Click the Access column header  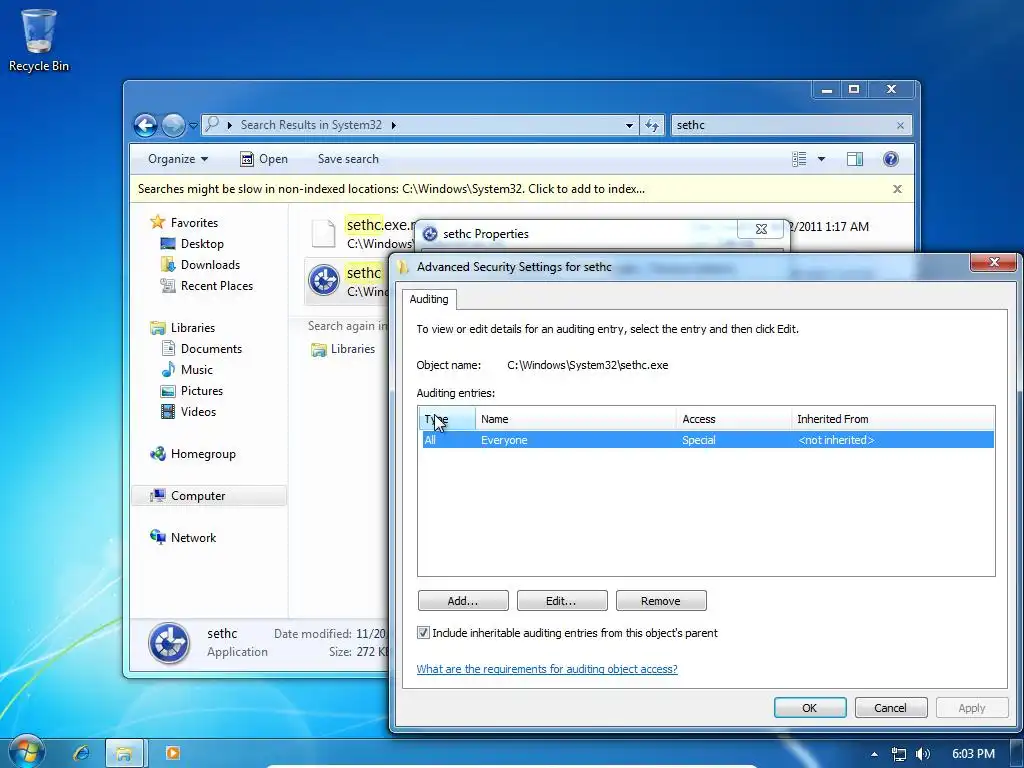(x=733, y=419)
